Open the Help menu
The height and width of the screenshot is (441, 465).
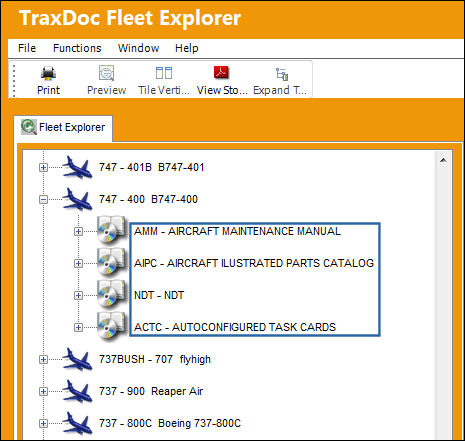click(187, 48)
